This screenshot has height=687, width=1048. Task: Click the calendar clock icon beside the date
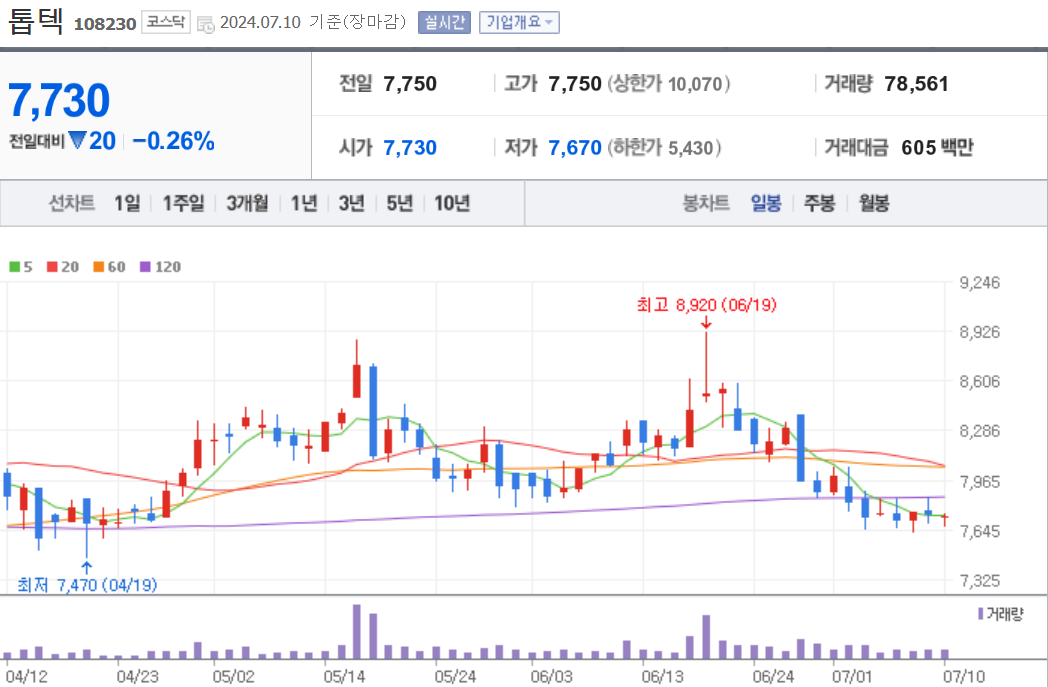[x=205, y=24]
